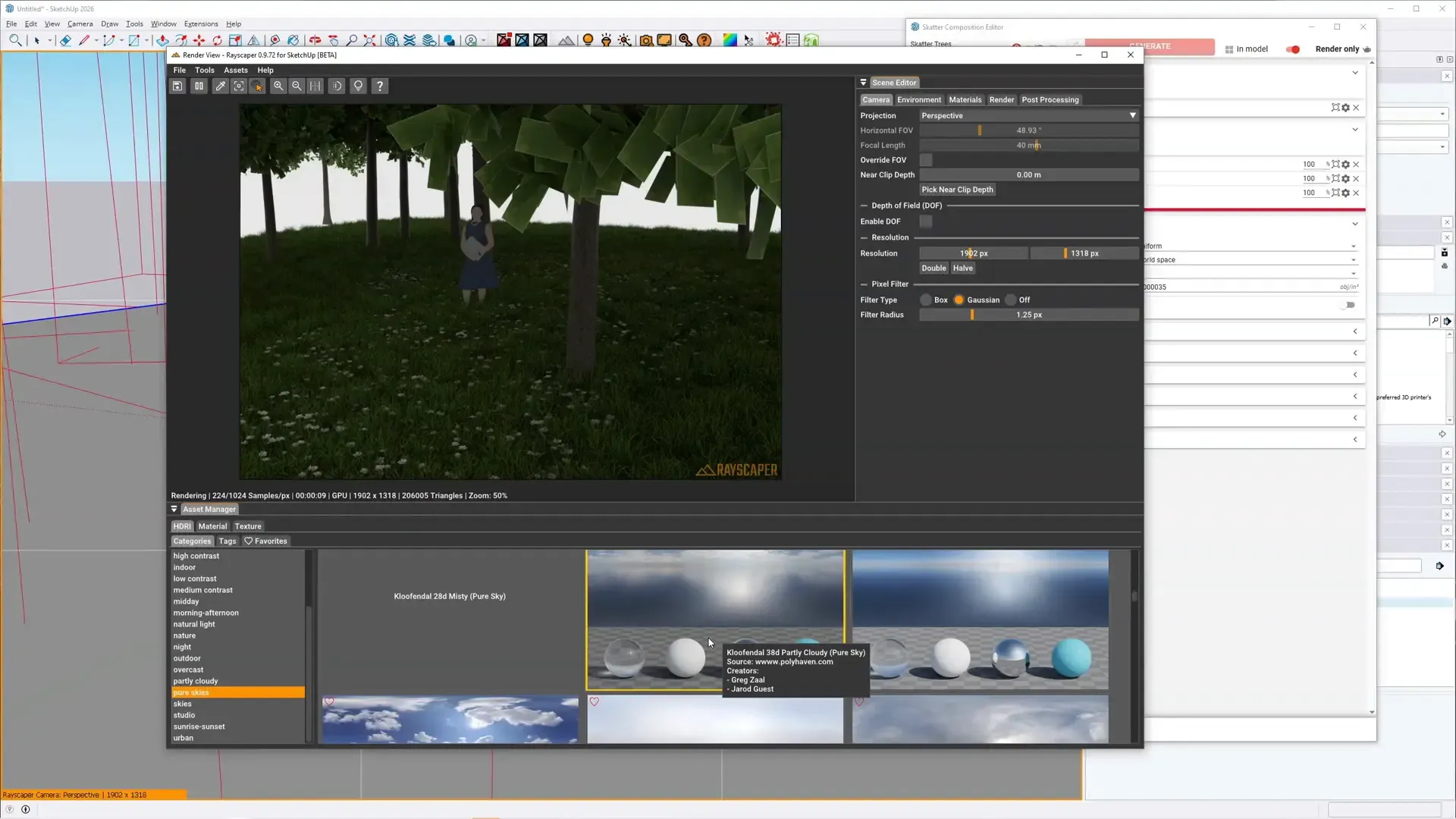Select the SketchUp Move tool
The image size is (1456, 819).
[x=199, y=40]
